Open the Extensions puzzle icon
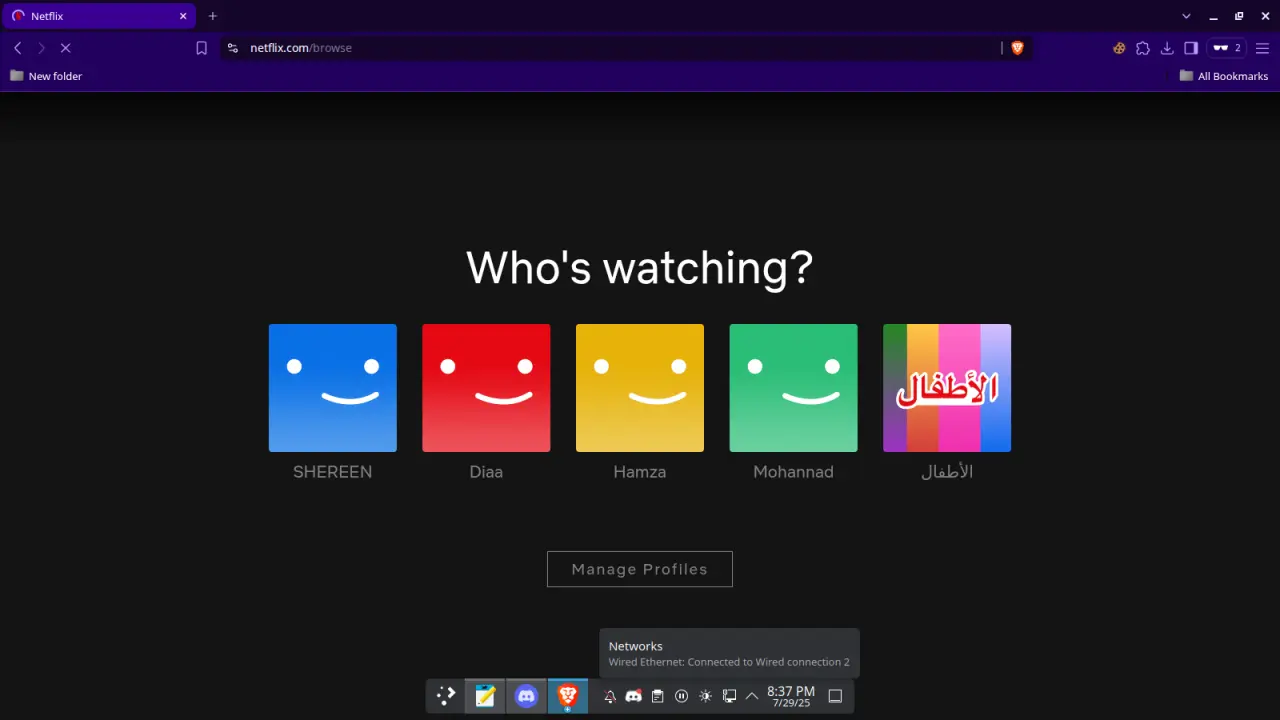 [1143, 48]
